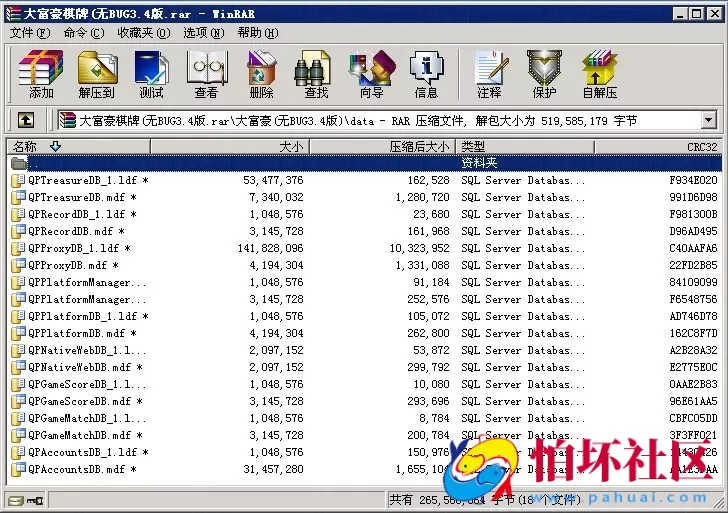Click size value 141,828,096
The width and height of the screenshot is (728, 513).
pyautogui.click(x=271, y=248)
